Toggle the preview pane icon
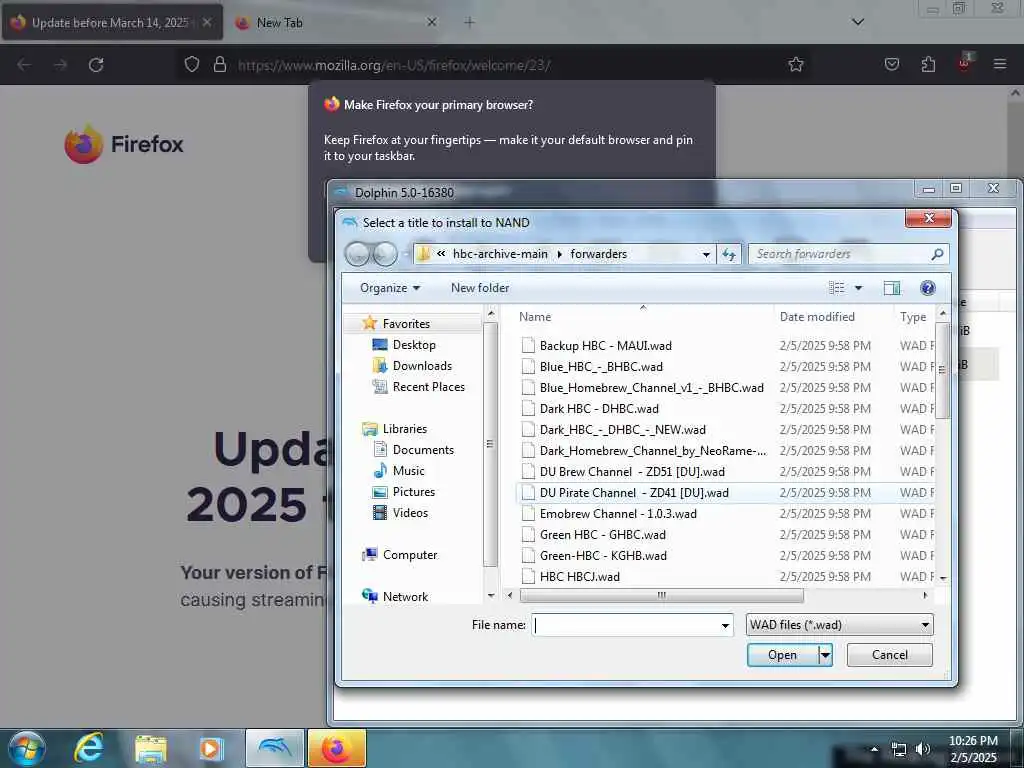Screen dimensions: 1024x768 pyautogui.click(x=891, y=288)
